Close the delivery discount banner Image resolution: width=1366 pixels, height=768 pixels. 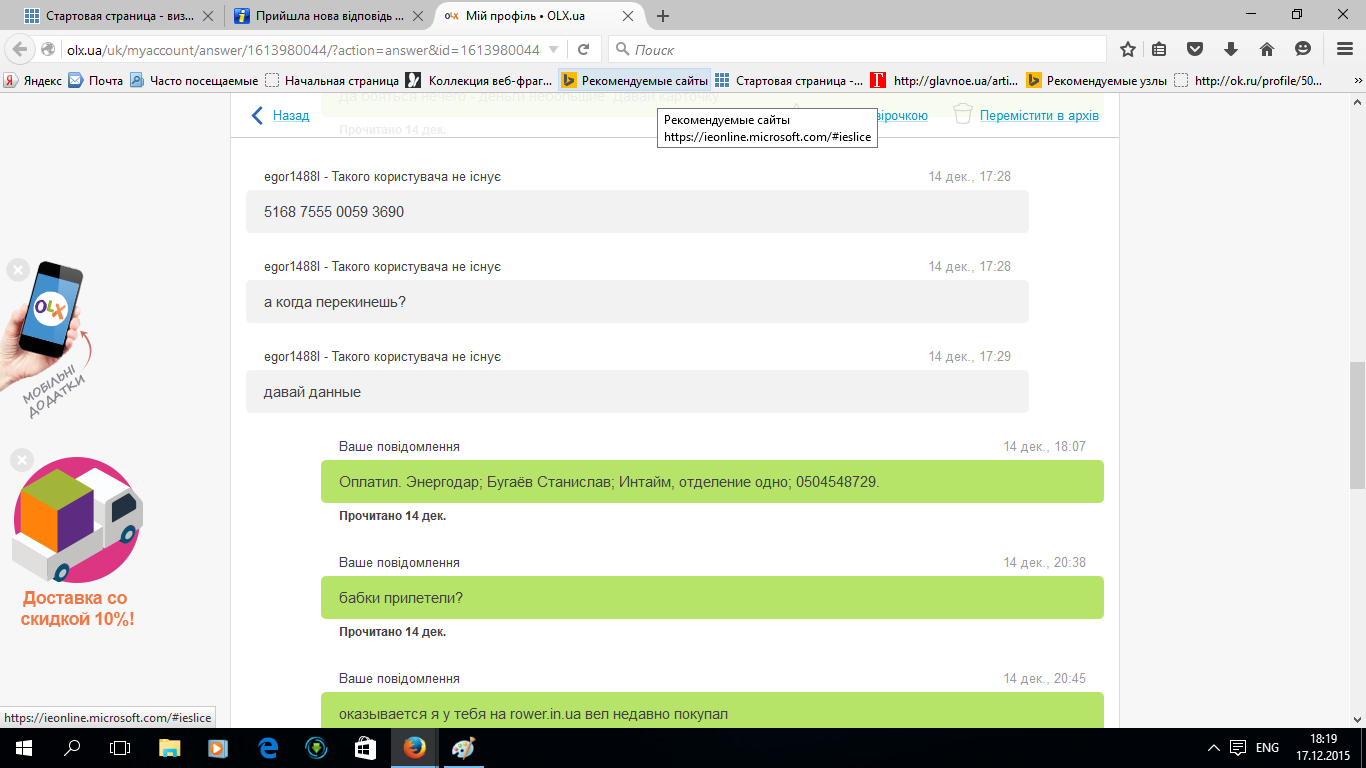click(x=22, y=460)
